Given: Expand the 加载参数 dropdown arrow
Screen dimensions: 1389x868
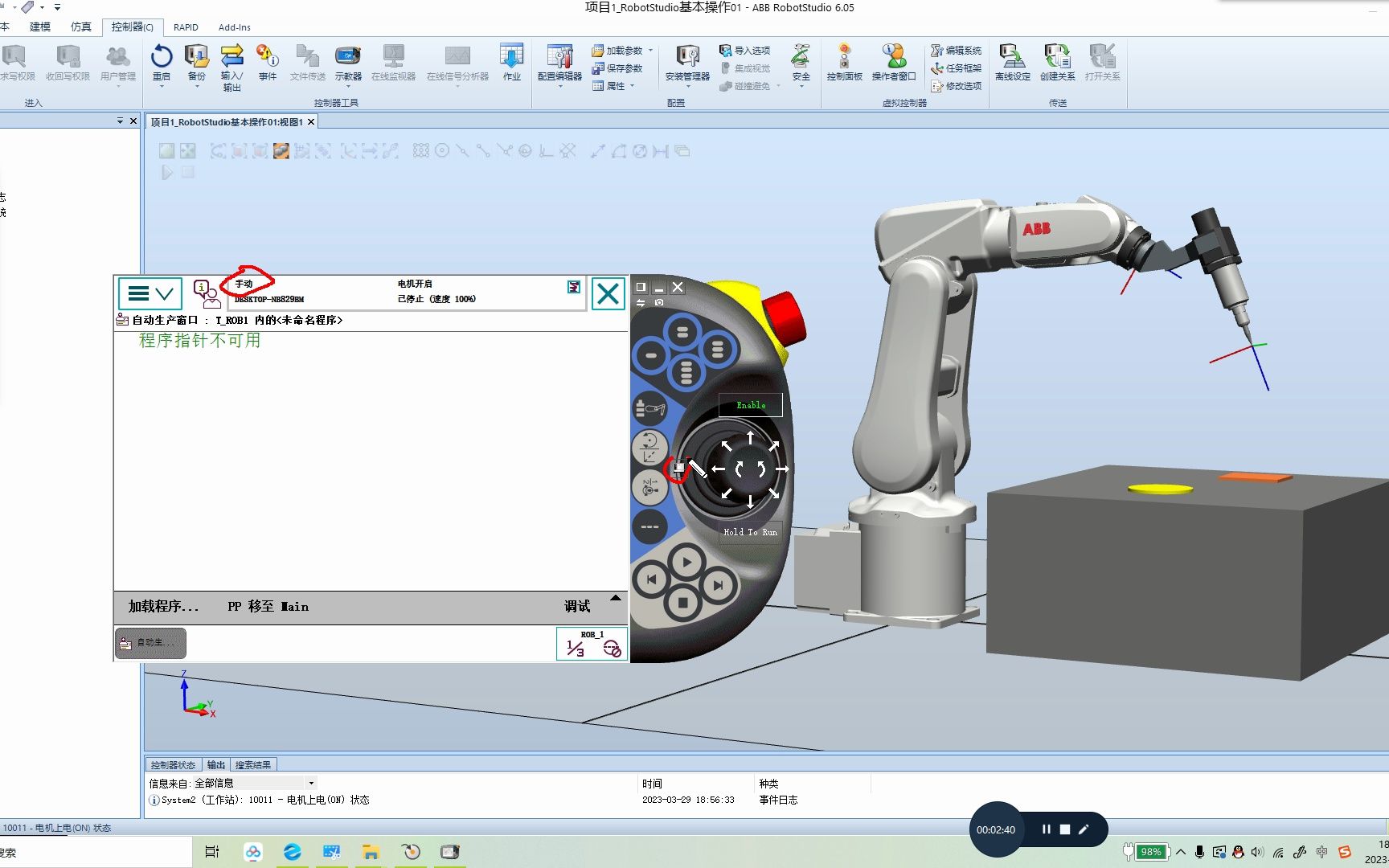Looking at the screenshot, I should (x=650, y=50).
